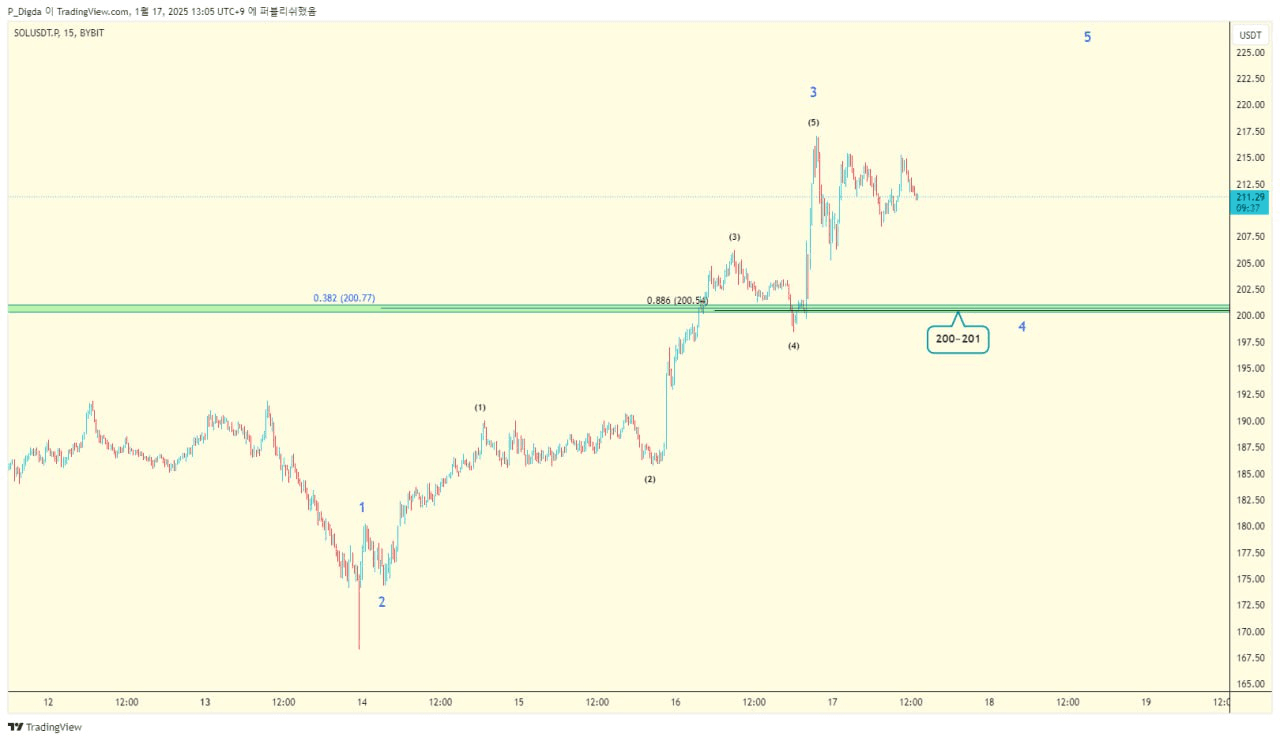1280x741 pixels.
Task: Click the 192.50 price axis label
Action: coord(1250,395)
